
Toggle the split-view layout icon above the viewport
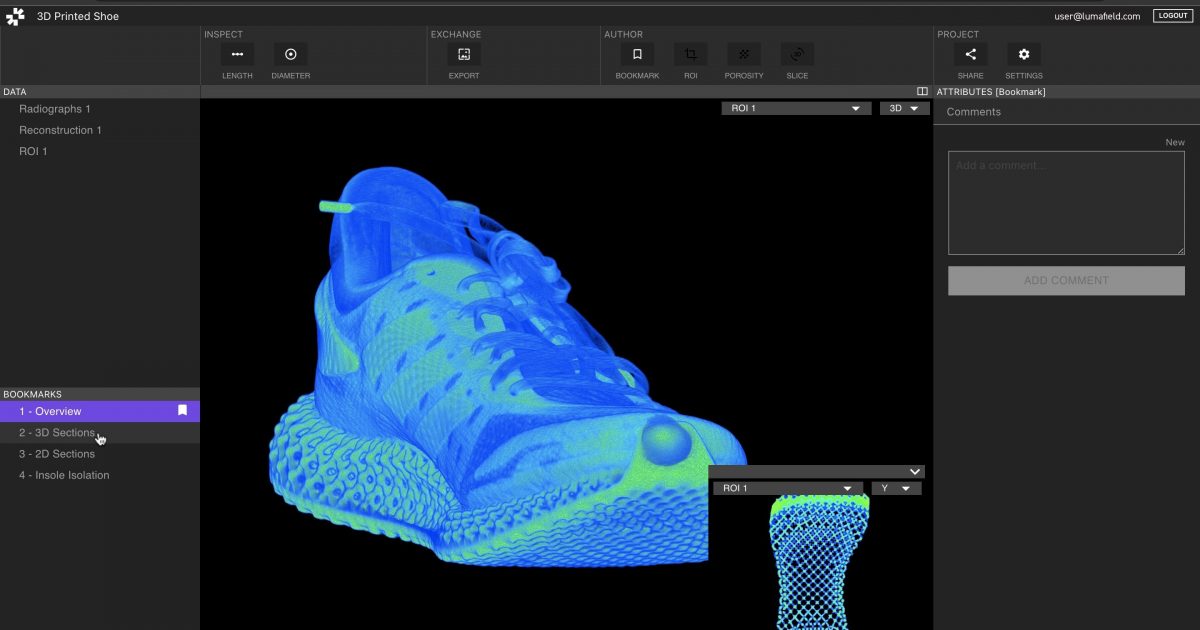pyautogui.click(x=921, y=90)
